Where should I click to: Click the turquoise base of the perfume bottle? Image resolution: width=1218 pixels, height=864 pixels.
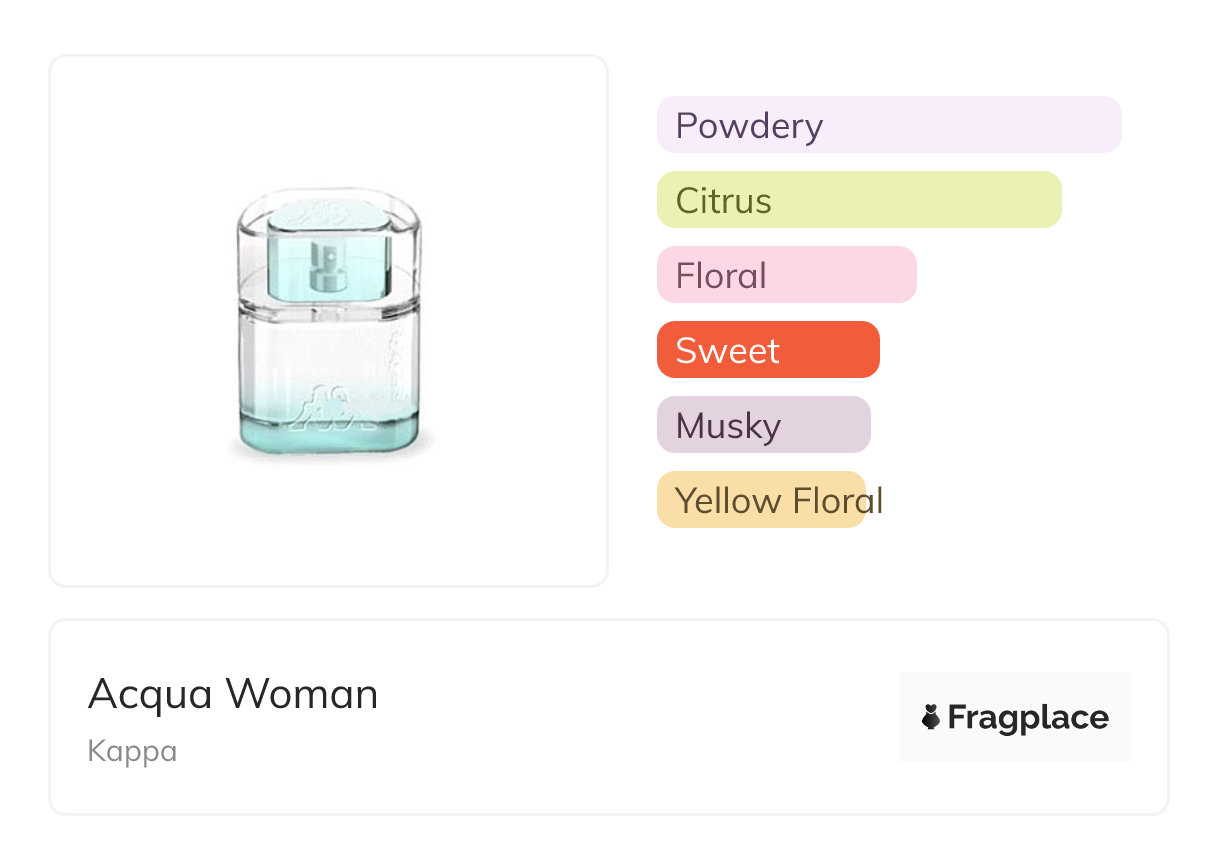[330, 436]
